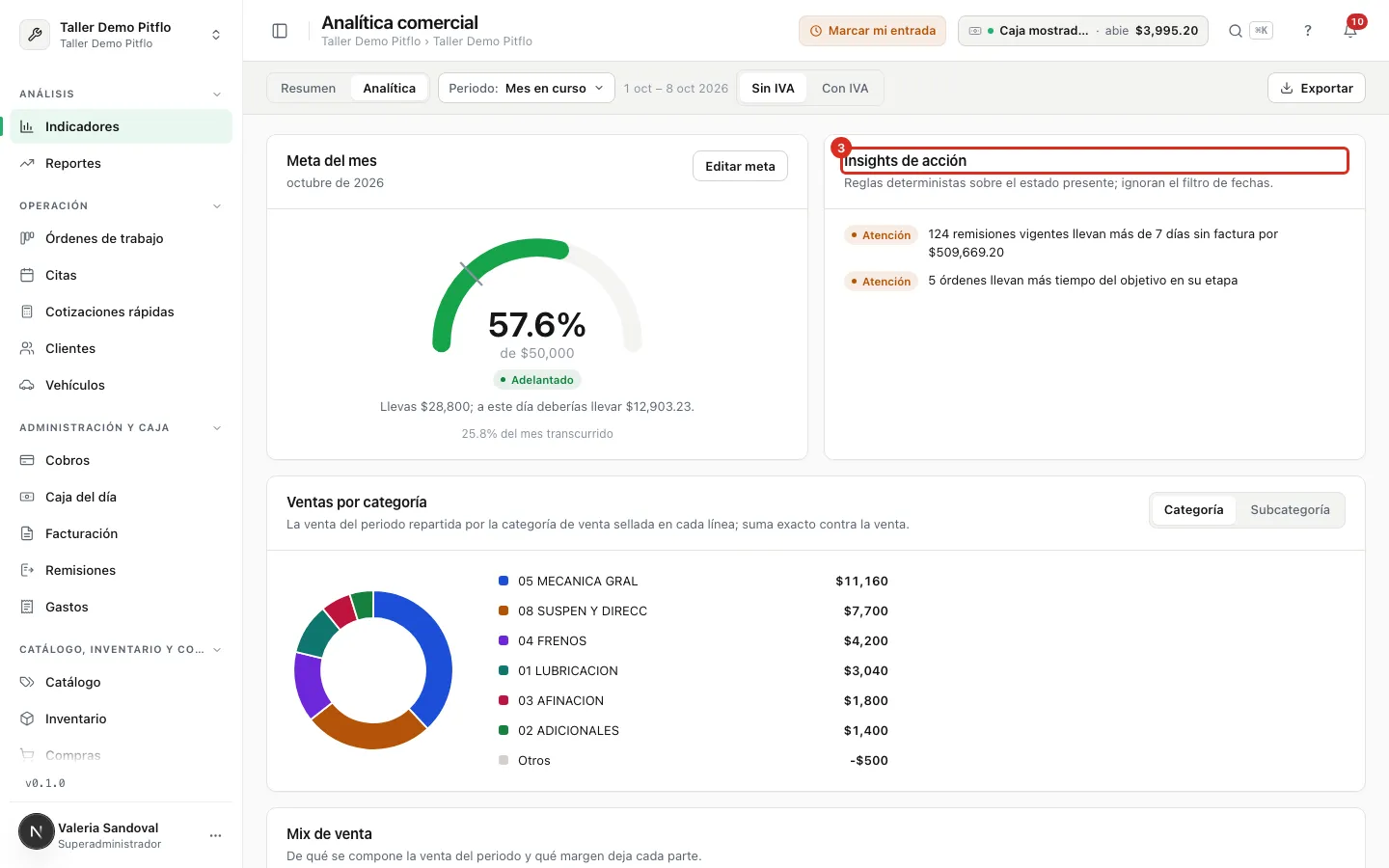Click the Citas calendar icon
The image size is (1389, 868).
pyautogui.click(x=27, y=275)
